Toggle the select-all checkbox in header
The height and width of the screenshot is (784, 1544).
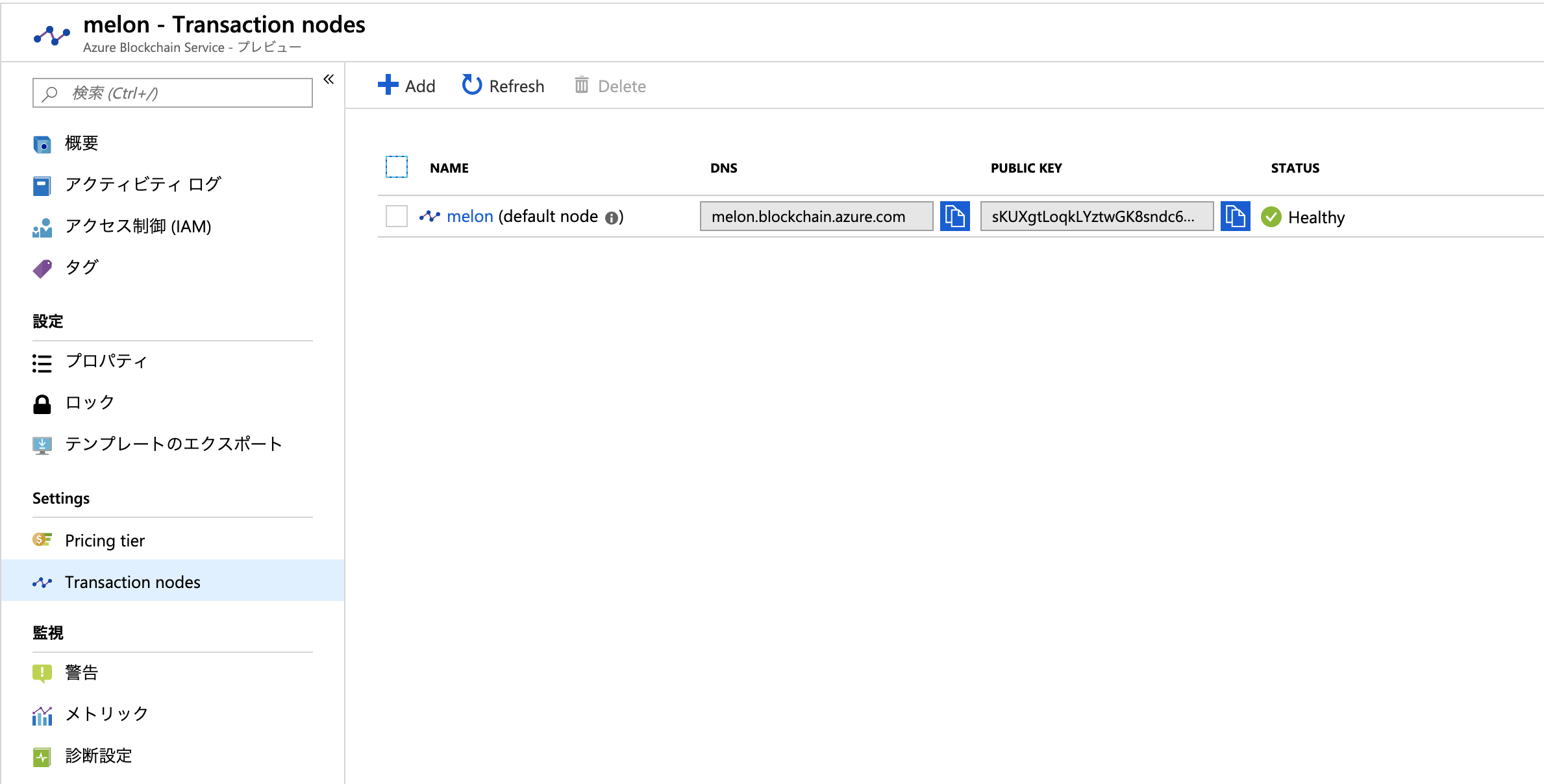click(x=397, y=167)
